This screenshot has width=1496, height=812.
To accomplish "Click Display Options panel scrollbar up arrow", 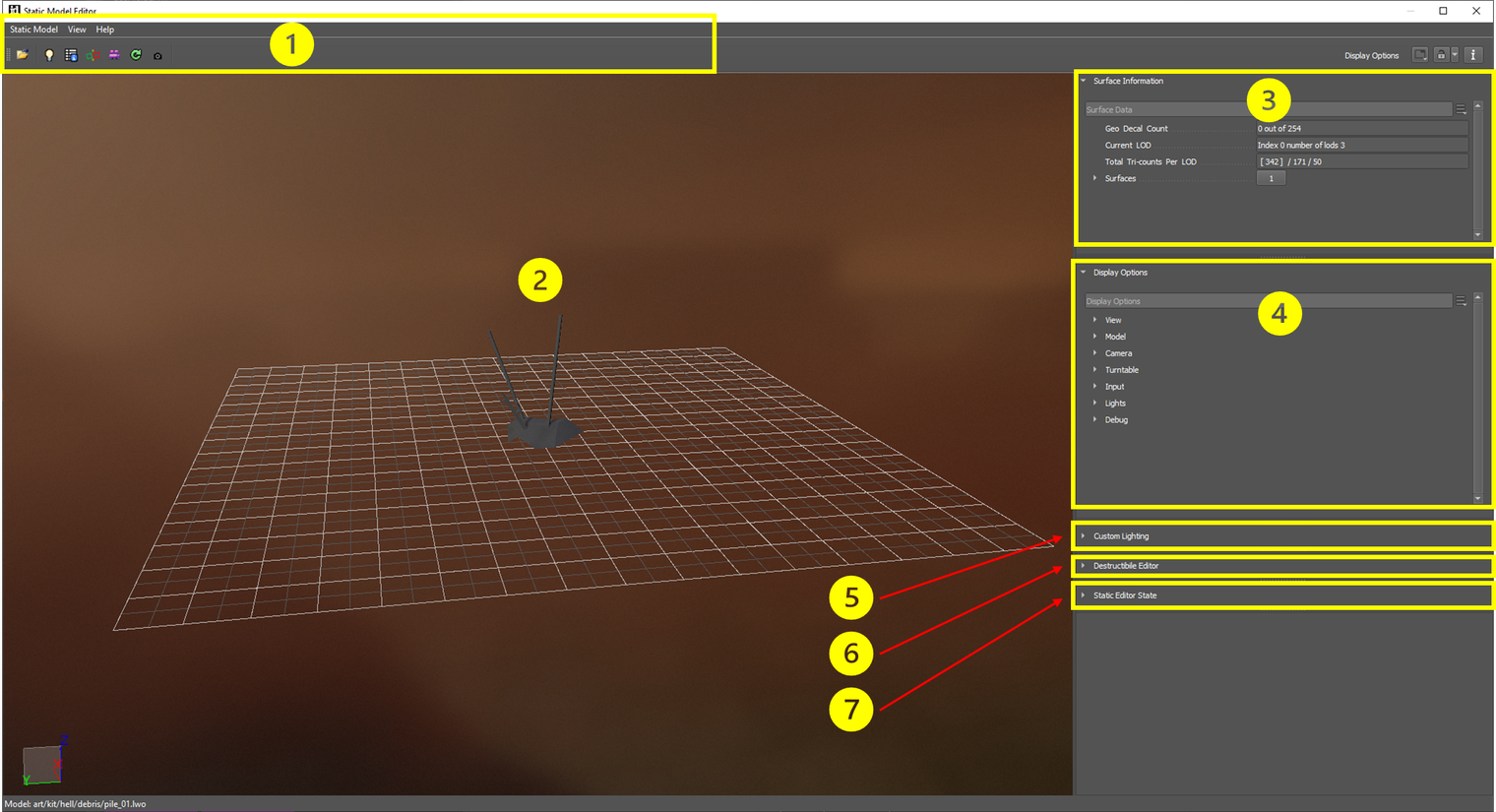I will tap(1477, 297).
